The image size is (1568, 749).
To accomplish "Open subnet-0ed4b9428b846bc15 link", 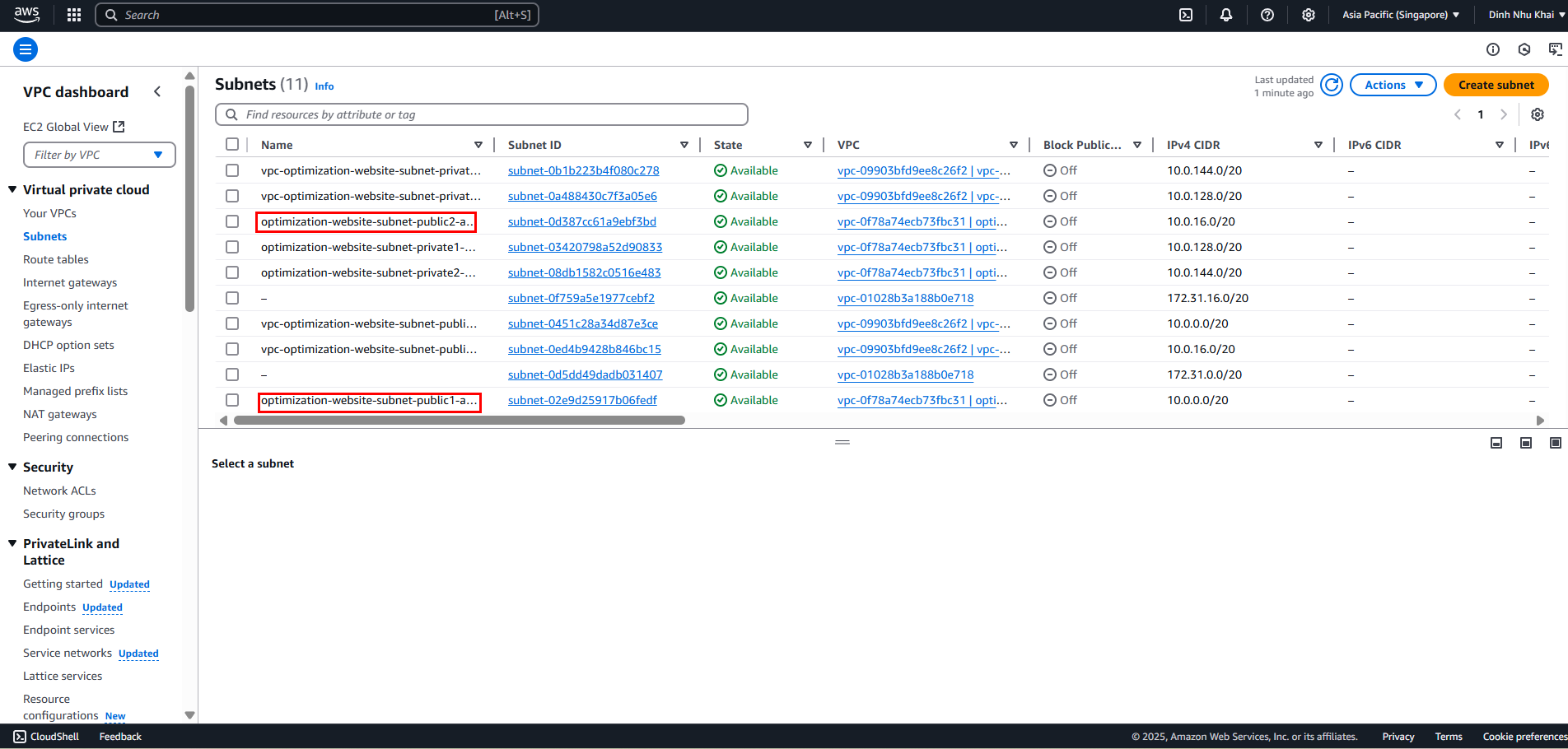I will [585, 349].
